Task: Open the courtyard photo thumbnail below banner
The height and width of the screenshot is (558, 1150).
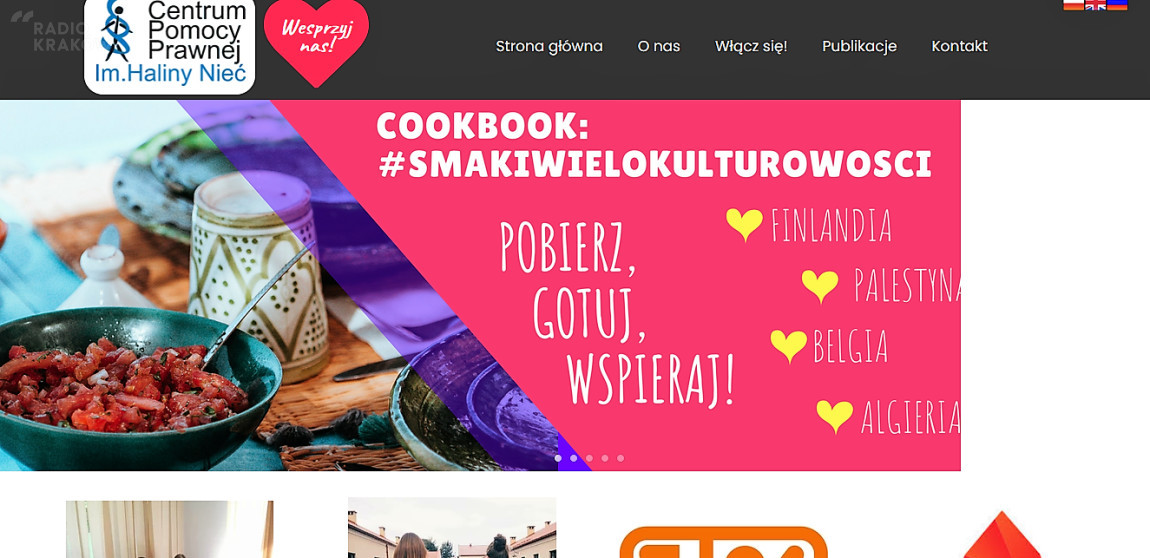Action: (x=452, y=528)
